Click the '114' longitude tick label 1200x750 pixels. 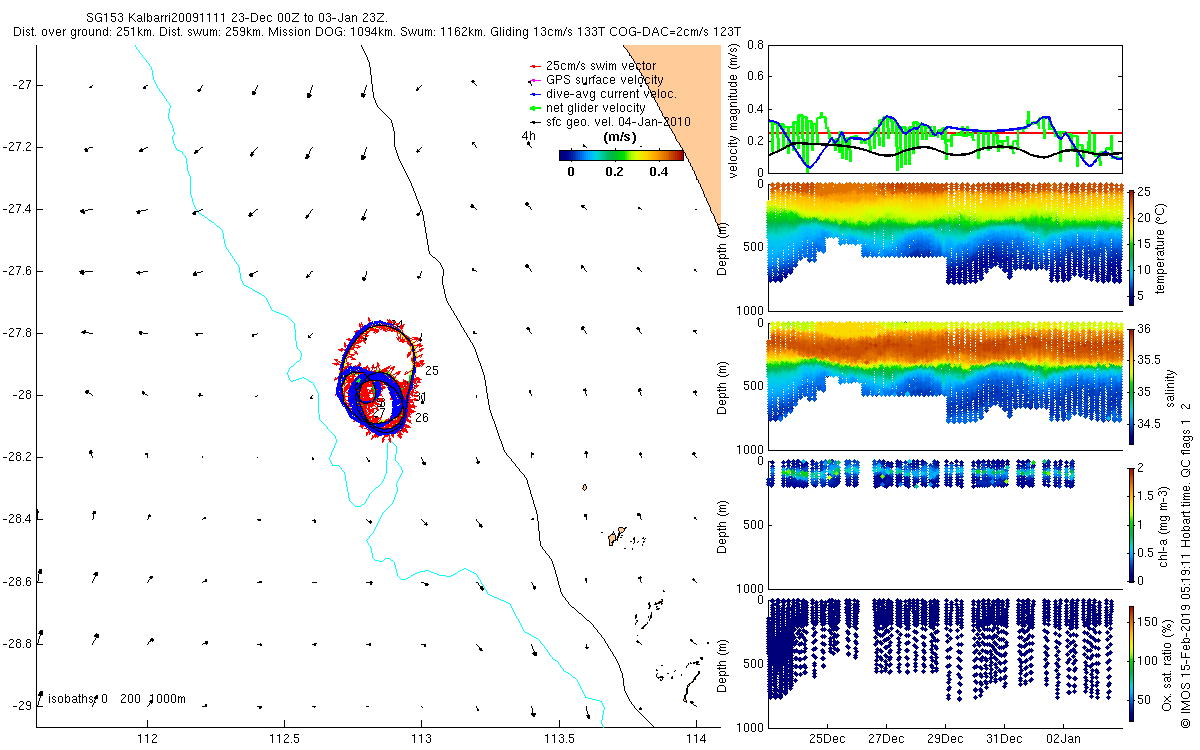[694, 739]
